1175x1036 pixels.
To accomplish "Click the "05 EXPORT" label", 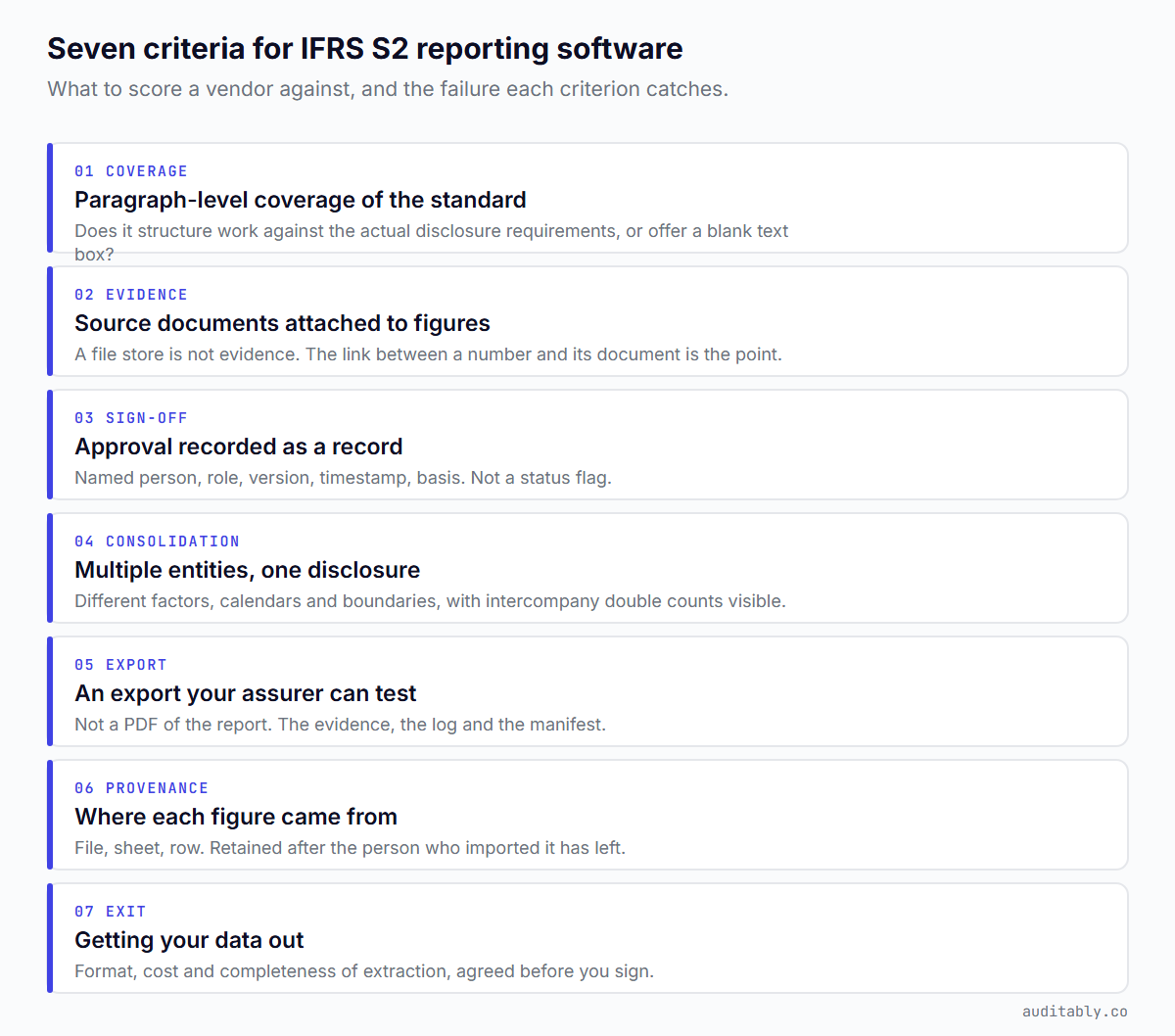I will (x=120, y=665).
